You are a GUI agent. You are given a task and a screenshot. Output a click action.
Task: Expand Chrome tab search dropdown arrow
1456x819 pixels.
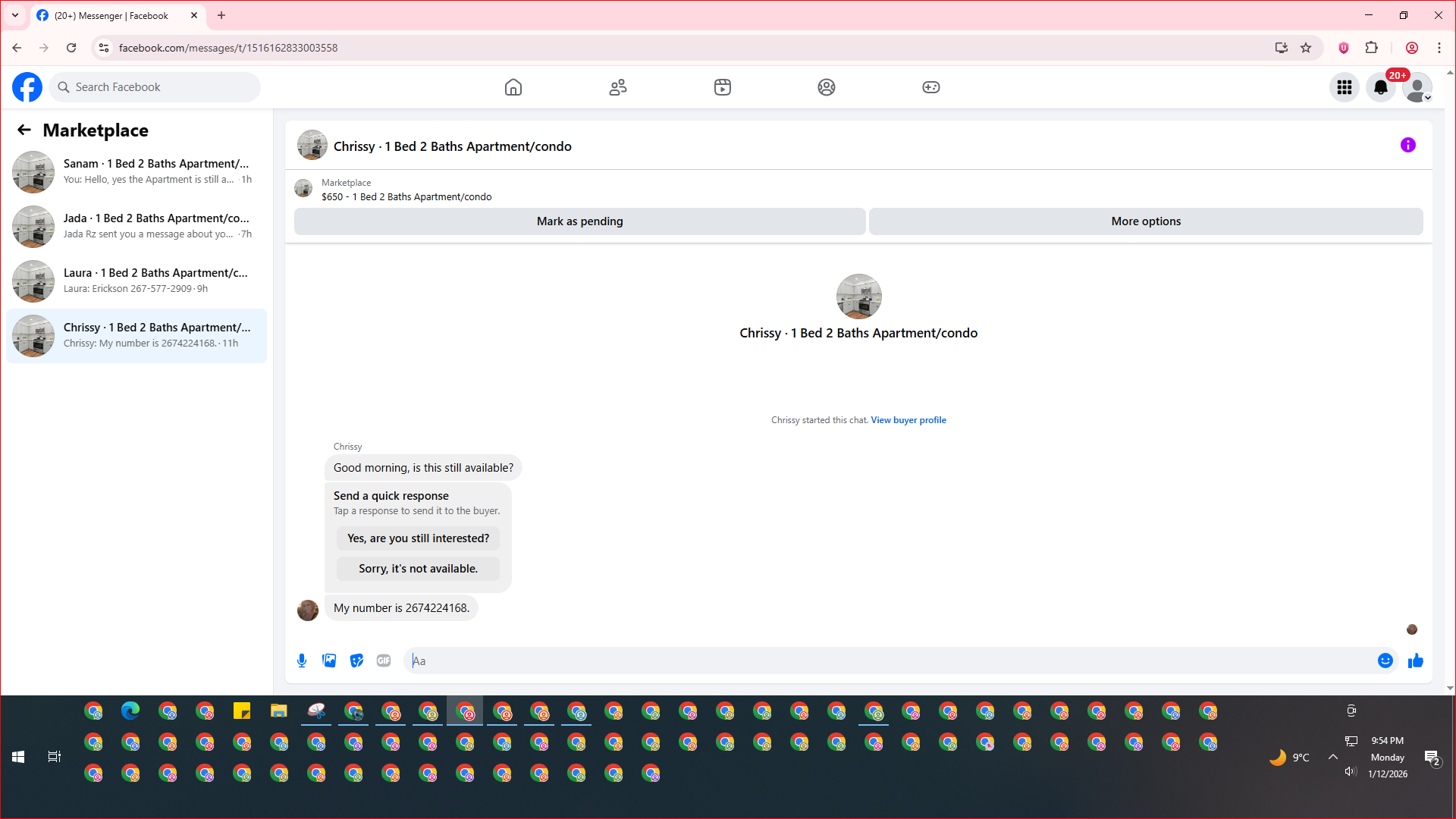[x=15, y=15]
